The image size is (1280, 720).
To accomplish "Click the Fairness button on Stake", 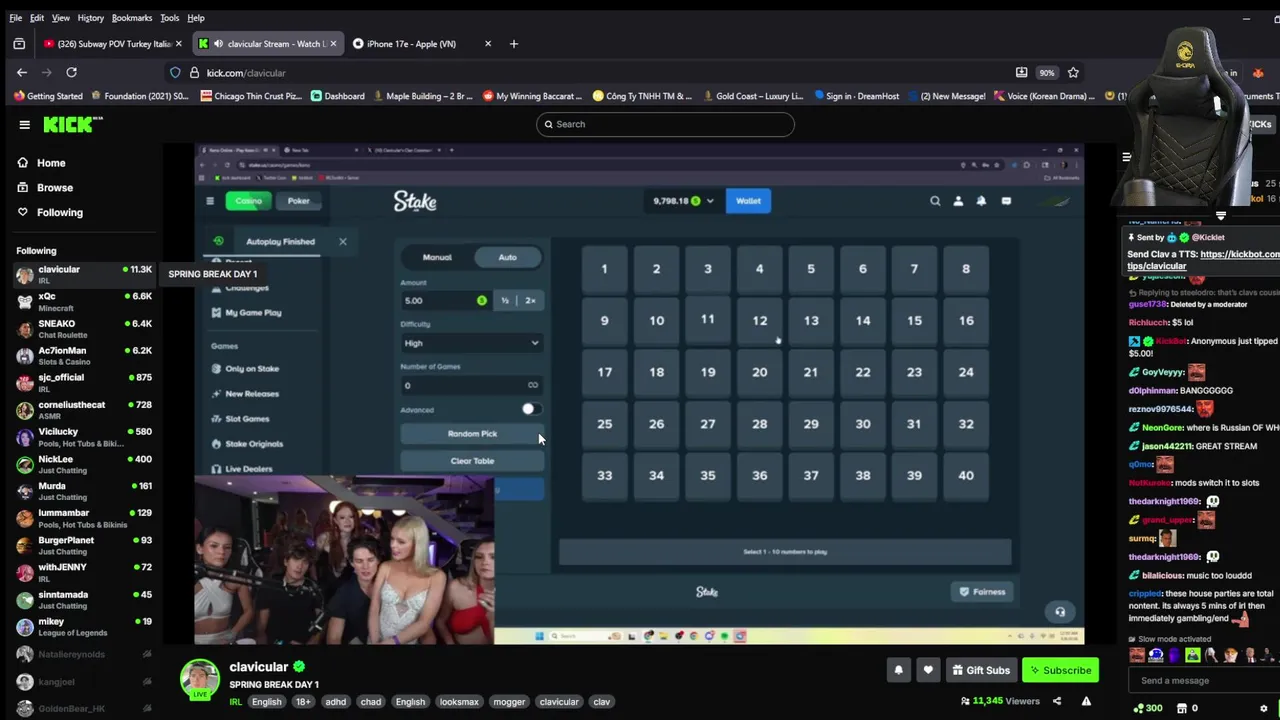I will click(x=981, y=592).
